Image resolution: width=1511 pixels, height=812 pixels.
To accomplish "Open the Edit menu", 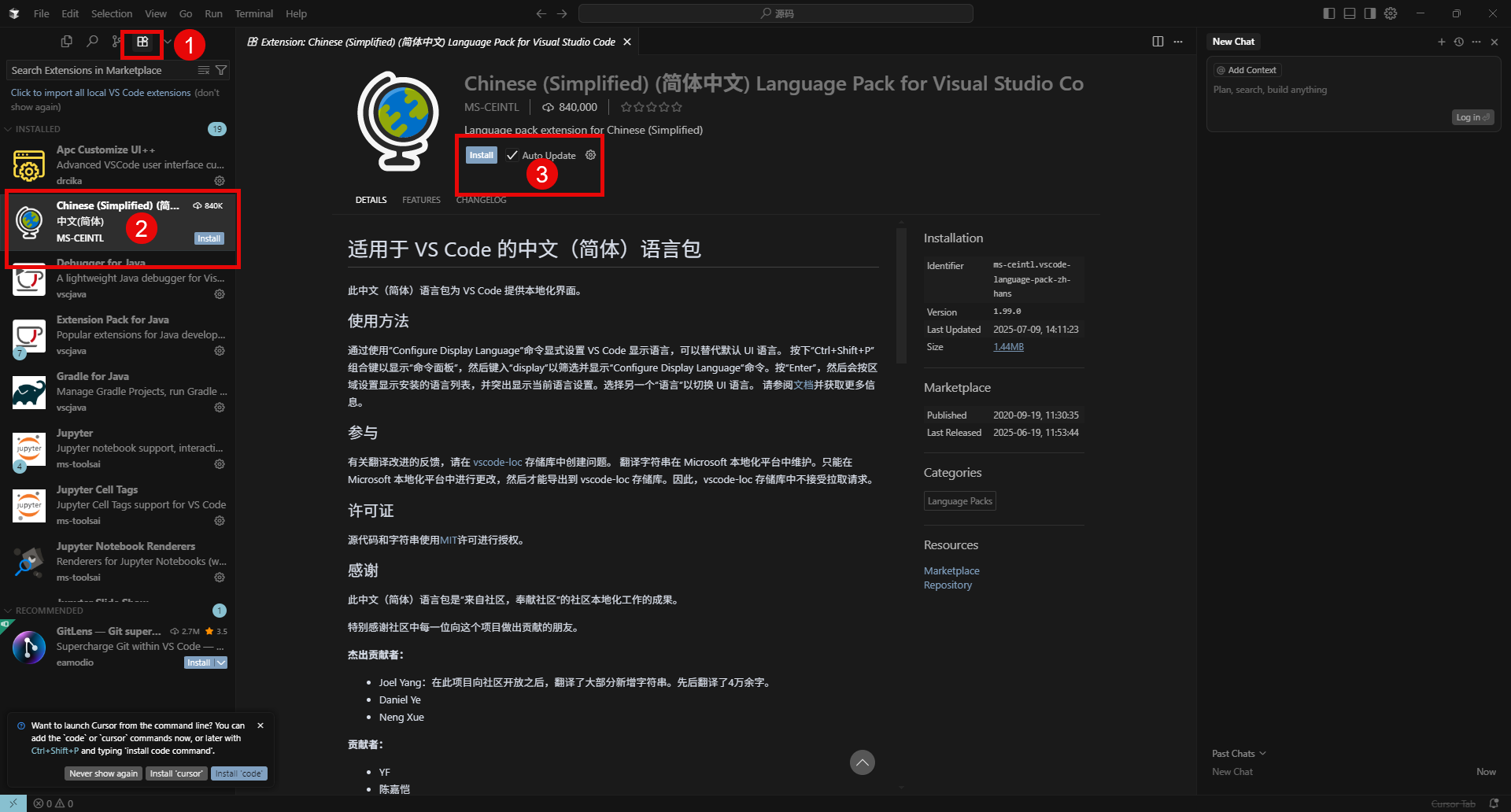I will (x=70, y=13).
